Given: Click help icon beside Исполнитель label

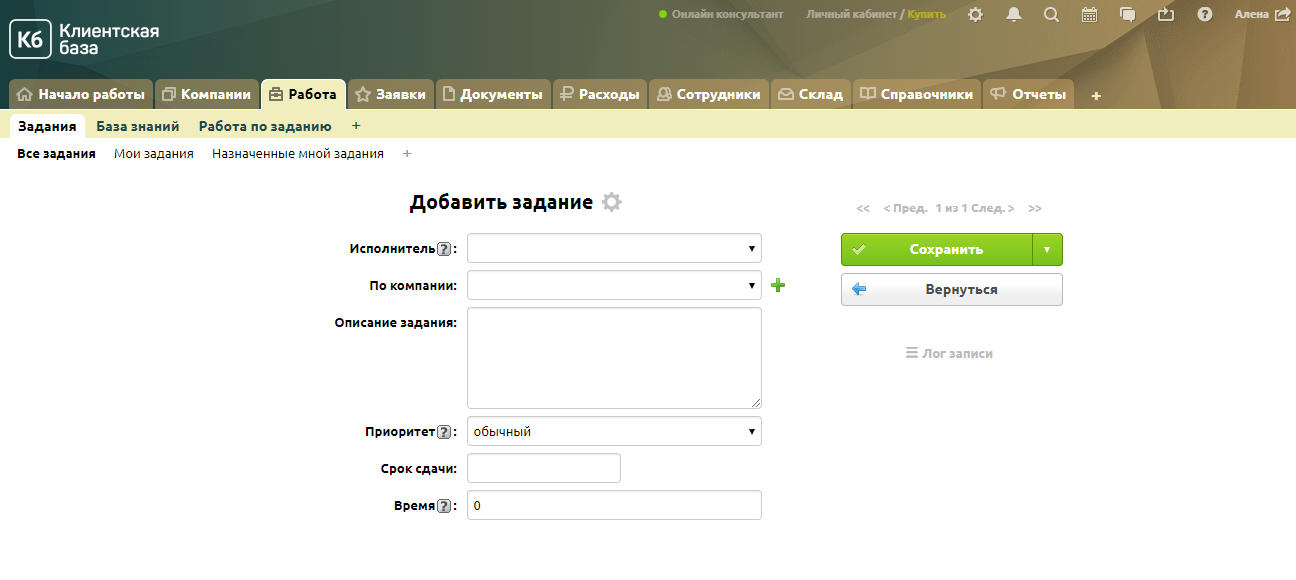Looking at the screenshot, I should (x=444, y=249).
